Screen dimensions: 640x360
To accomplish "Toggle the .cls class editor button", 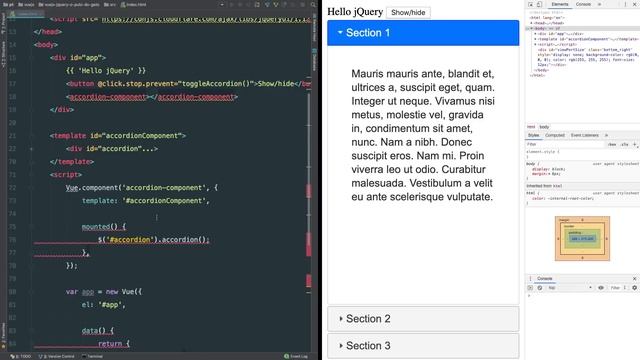I will click(624, 144).
